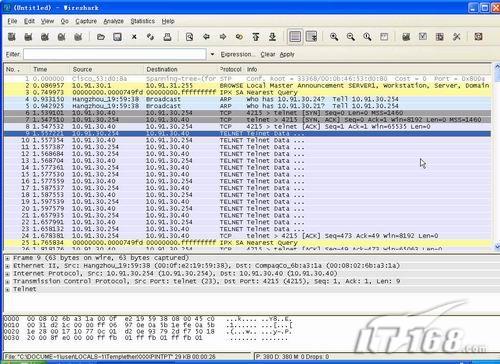Reset zoom to normal size icon
Image resolution: width=500 pixels, height=364 pixels.
(x=367, y=37)
